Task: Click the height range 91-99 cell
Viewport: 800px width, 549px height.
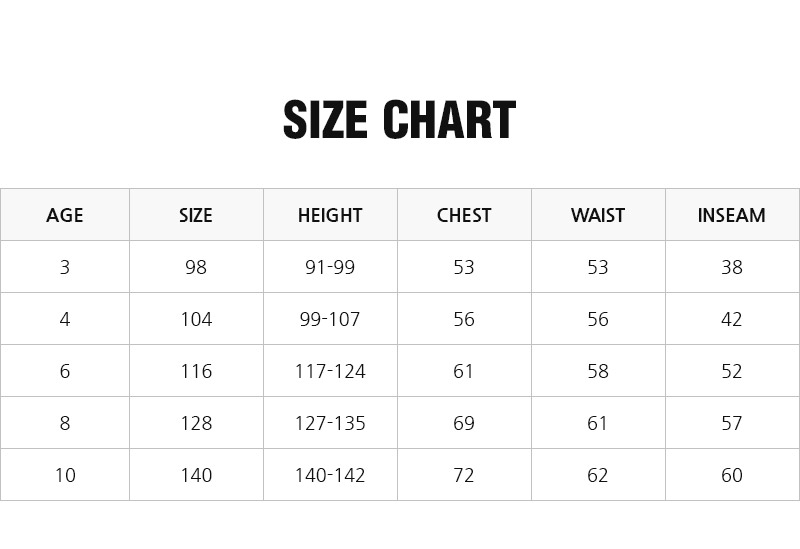Action: click(330, 267)
